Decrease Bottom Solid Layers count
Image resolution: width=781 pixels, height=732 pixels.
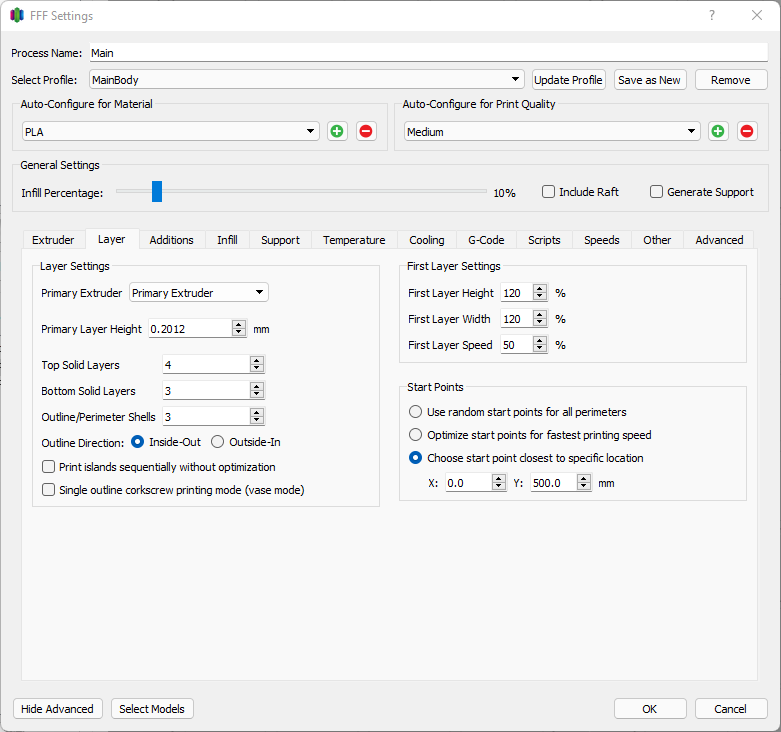[257, 394]
